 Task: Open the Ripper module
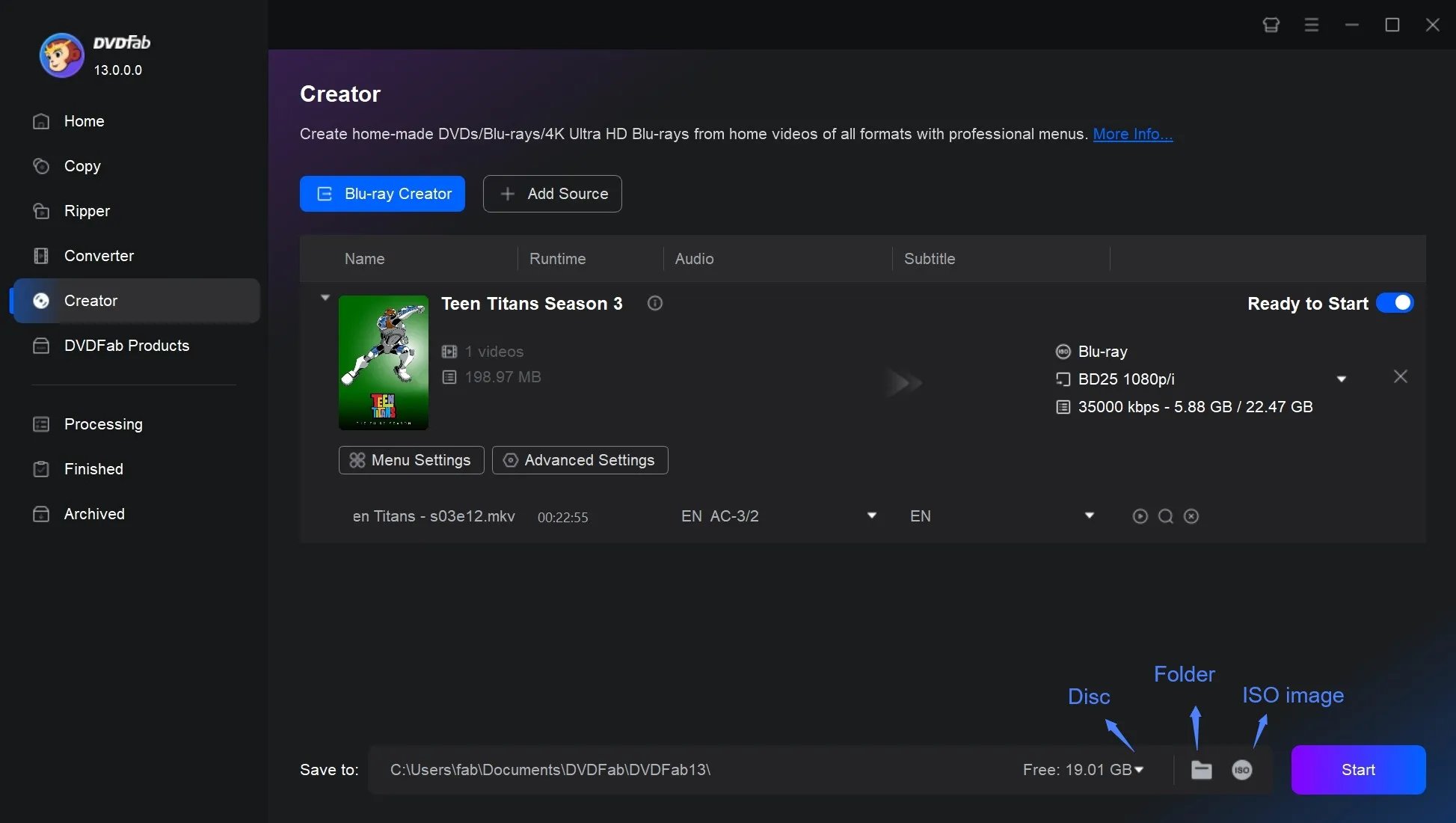(x=86, y=211)
